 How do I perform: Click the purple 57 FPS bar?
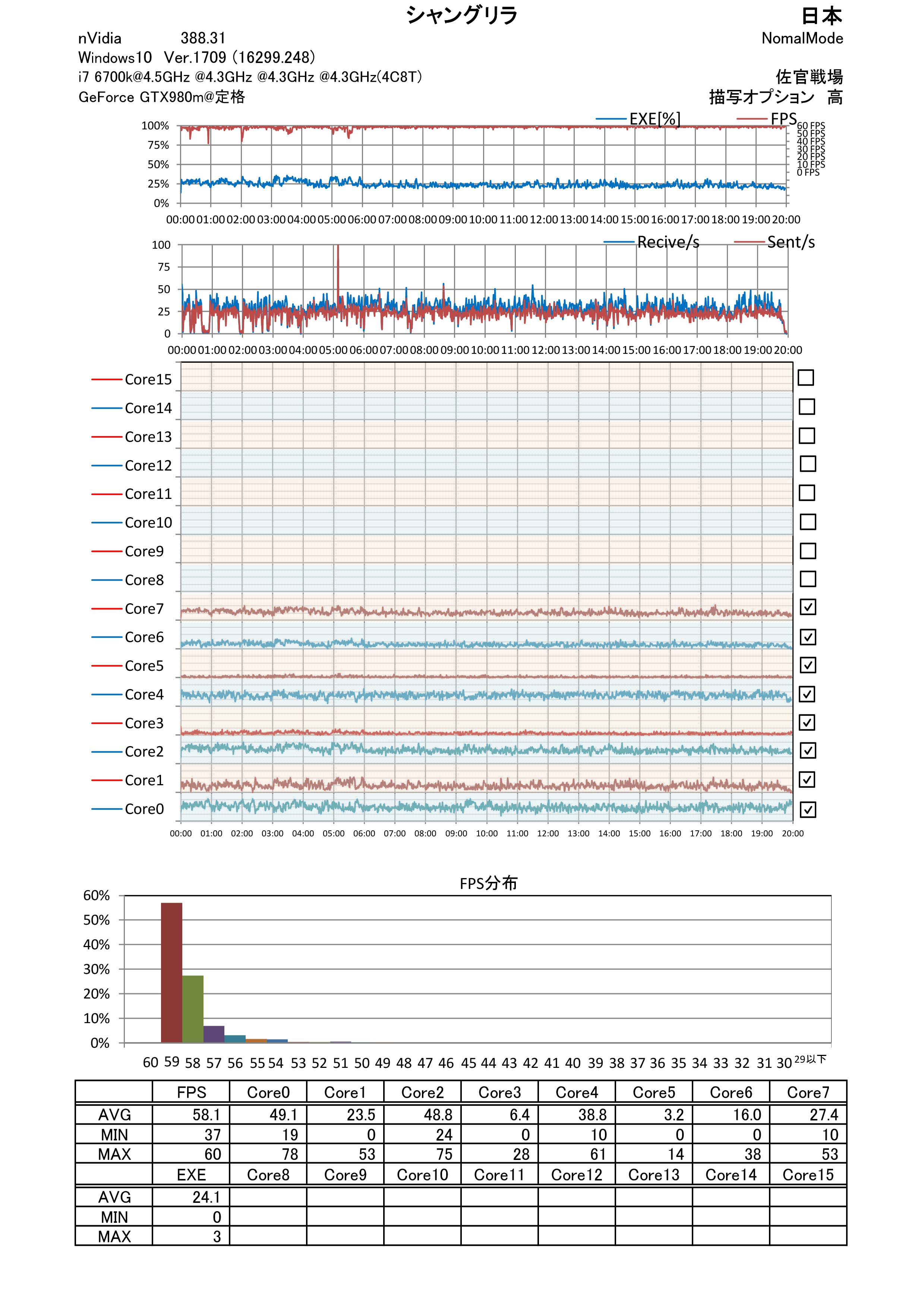(x=214, y=1034)
